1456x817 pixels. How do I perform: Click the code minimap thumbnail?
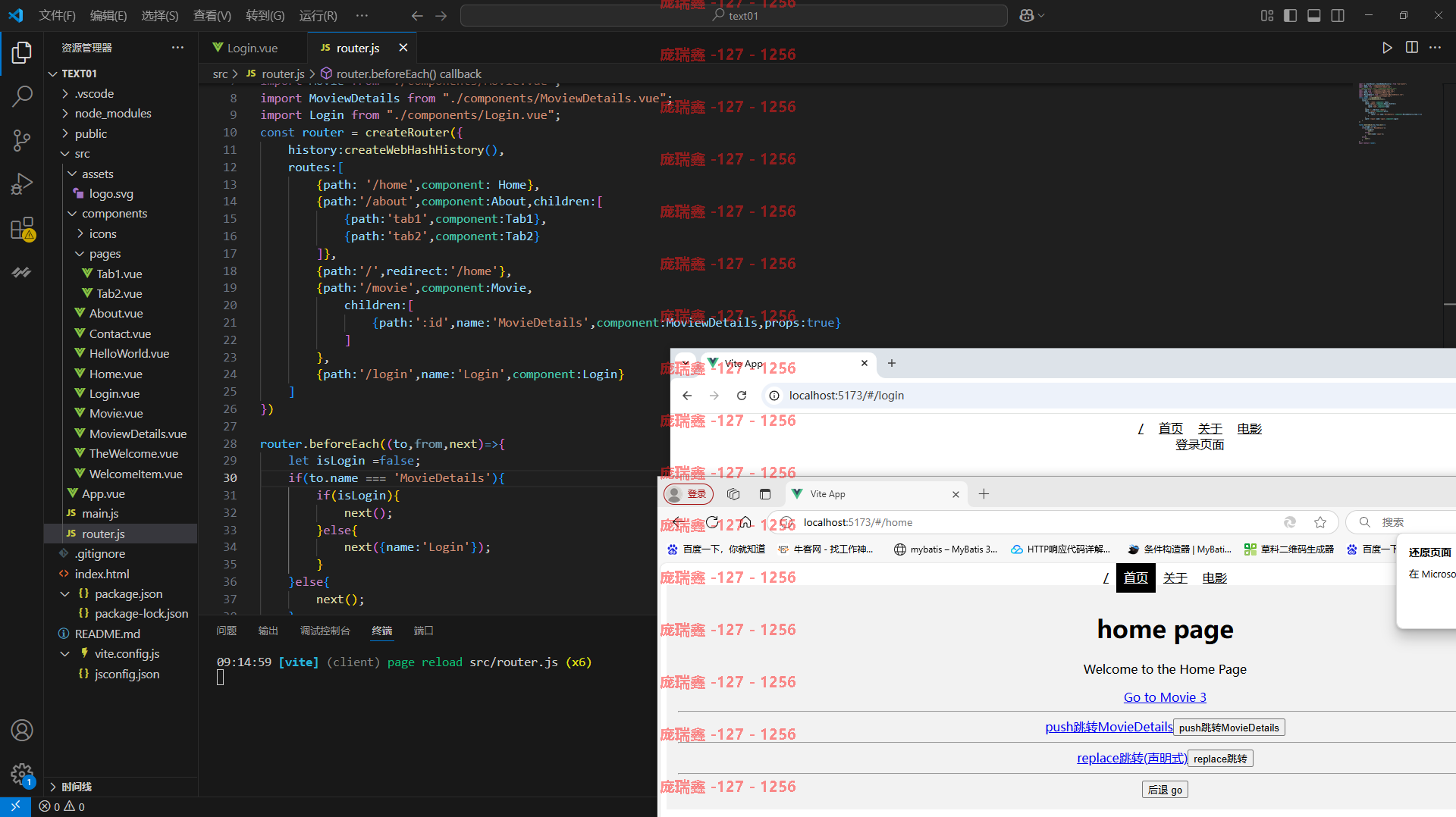[1389, 114]
